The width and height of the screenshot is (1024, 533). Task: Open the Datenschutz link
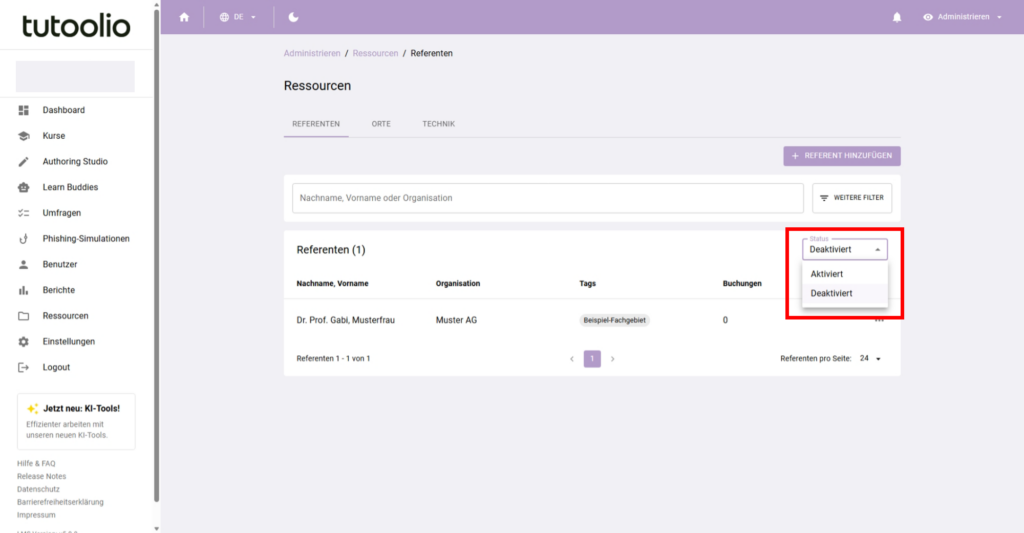pos(38,489)
